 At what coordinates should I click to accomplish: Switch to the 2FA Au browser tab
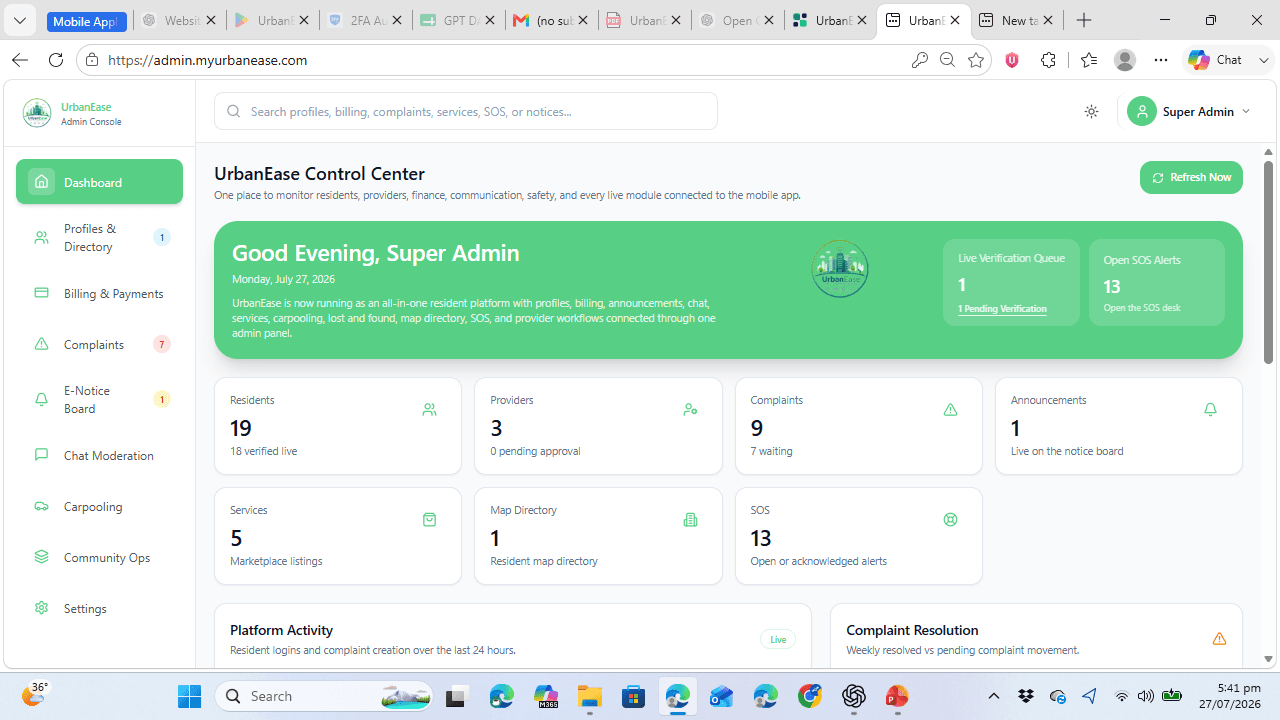(366, 20)
